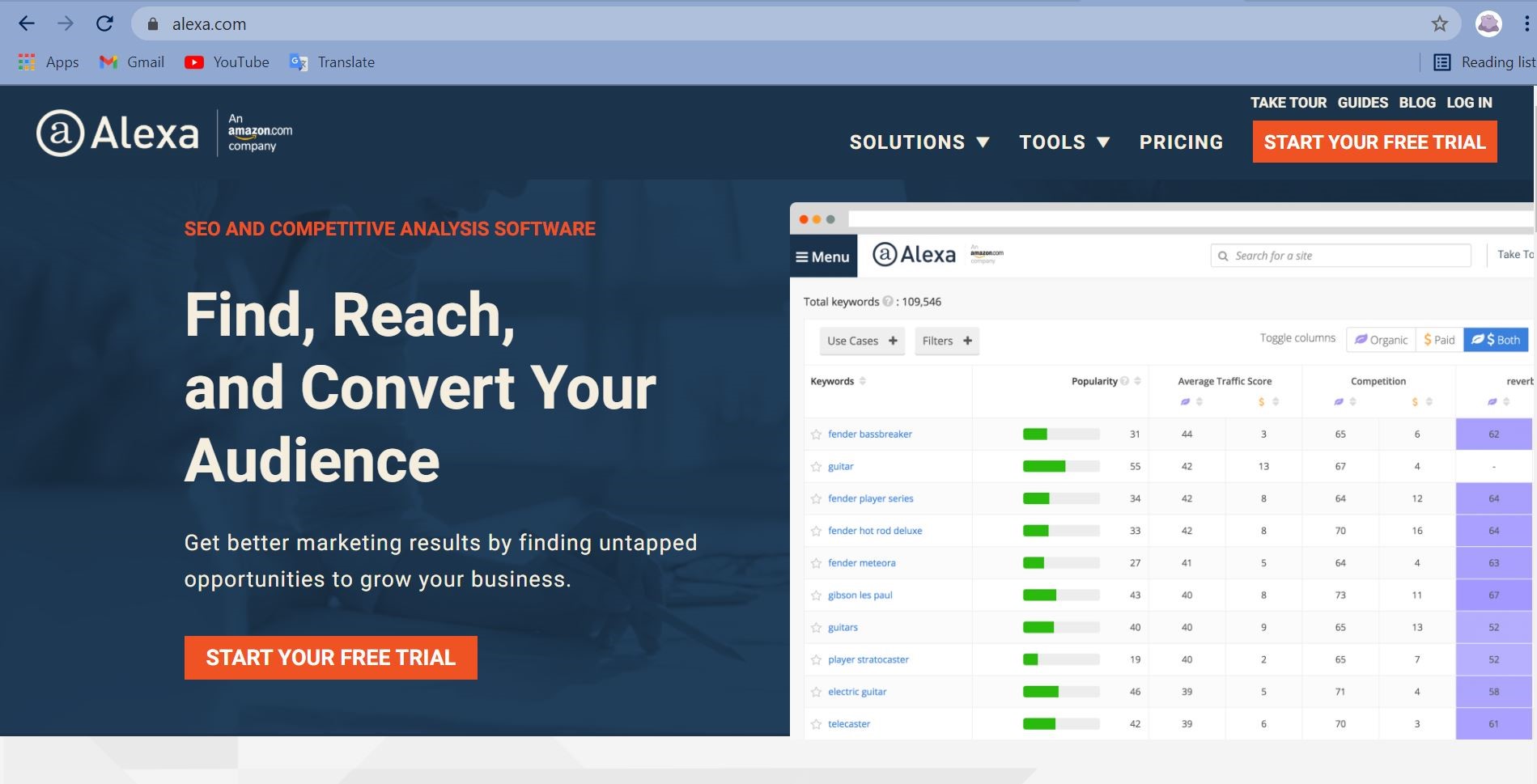The image size is (1537, 784).
Task: Open the Gmail bookmark
Action: pyautogui.click(x=132, y=62)
